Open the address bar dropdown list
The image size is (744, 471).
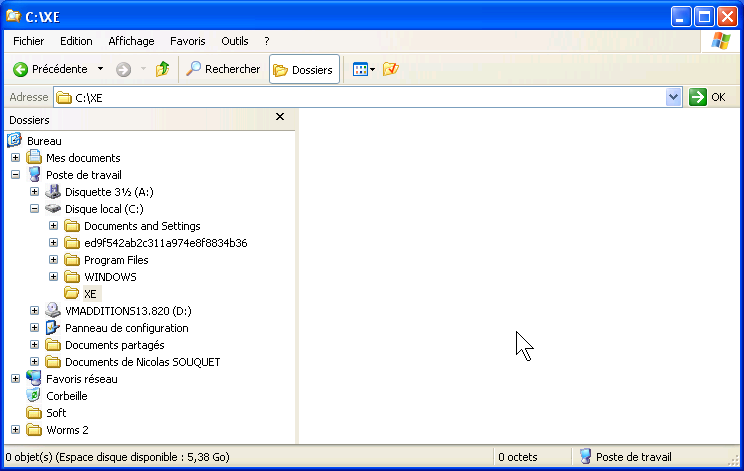click(x=673, y=97)
